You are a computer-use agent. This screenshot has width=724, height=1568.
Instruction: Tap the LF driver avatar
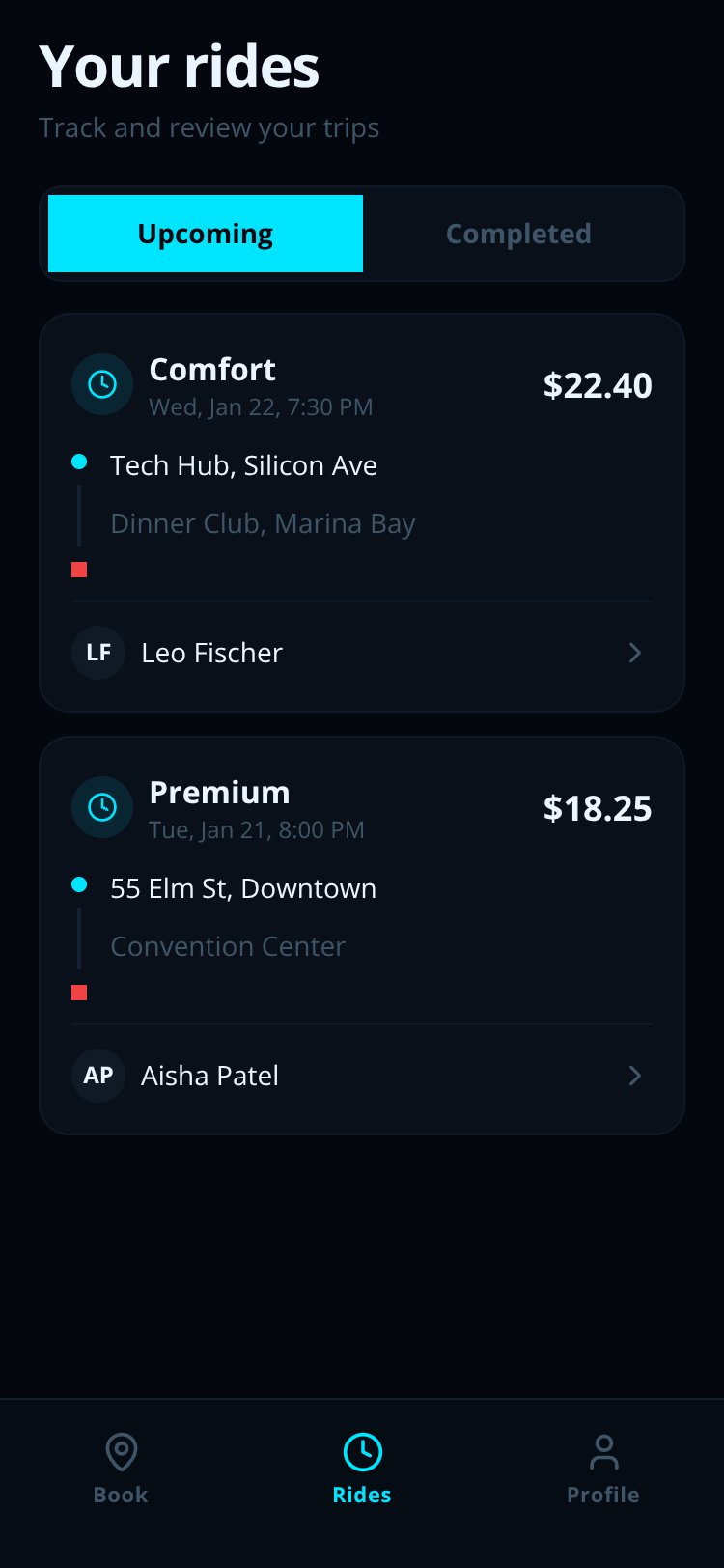point(98,653)
